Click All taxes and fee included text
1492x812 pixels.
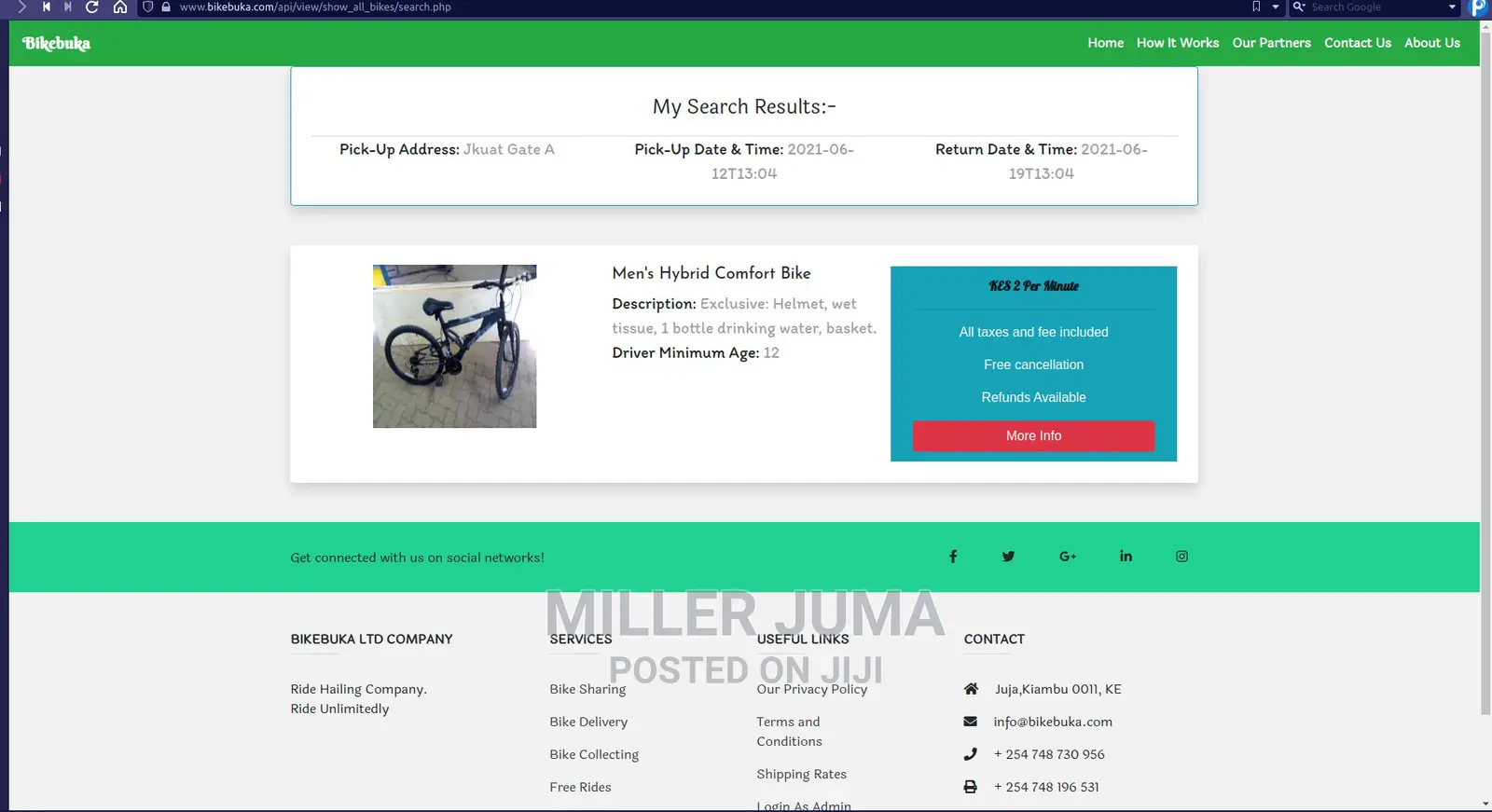click(1033, 332)
